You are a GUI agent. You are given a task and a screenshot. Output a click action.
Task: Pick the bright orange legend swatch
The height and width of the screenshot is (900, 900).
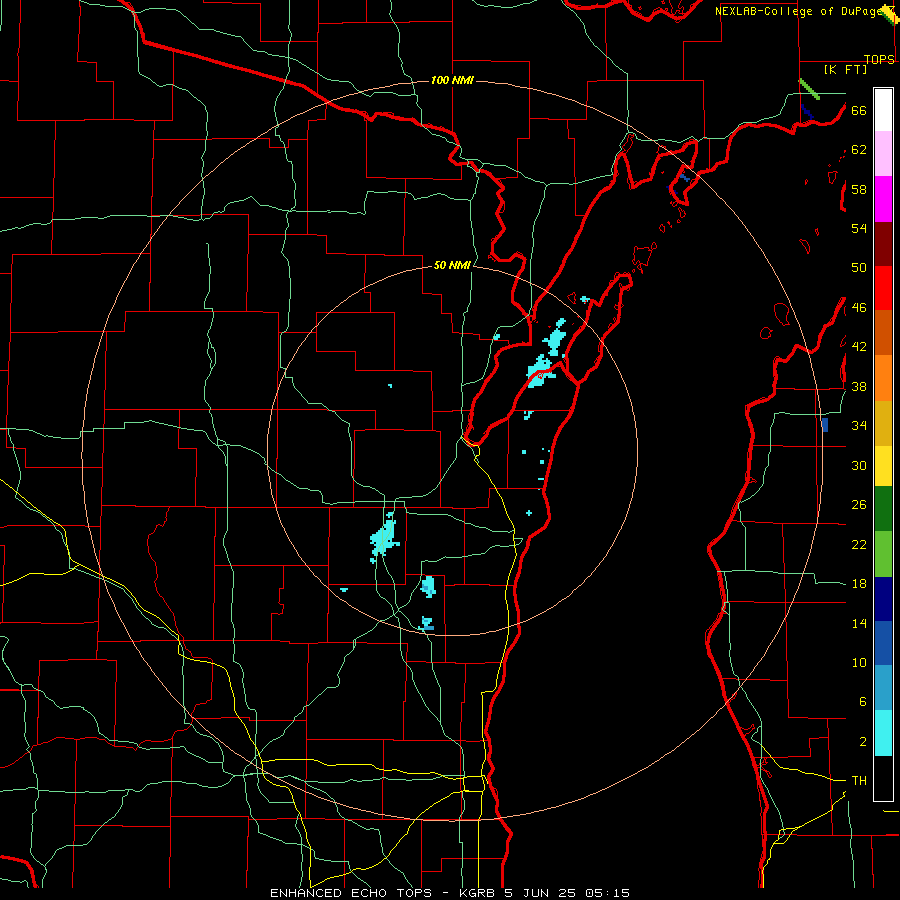[883, 378]
